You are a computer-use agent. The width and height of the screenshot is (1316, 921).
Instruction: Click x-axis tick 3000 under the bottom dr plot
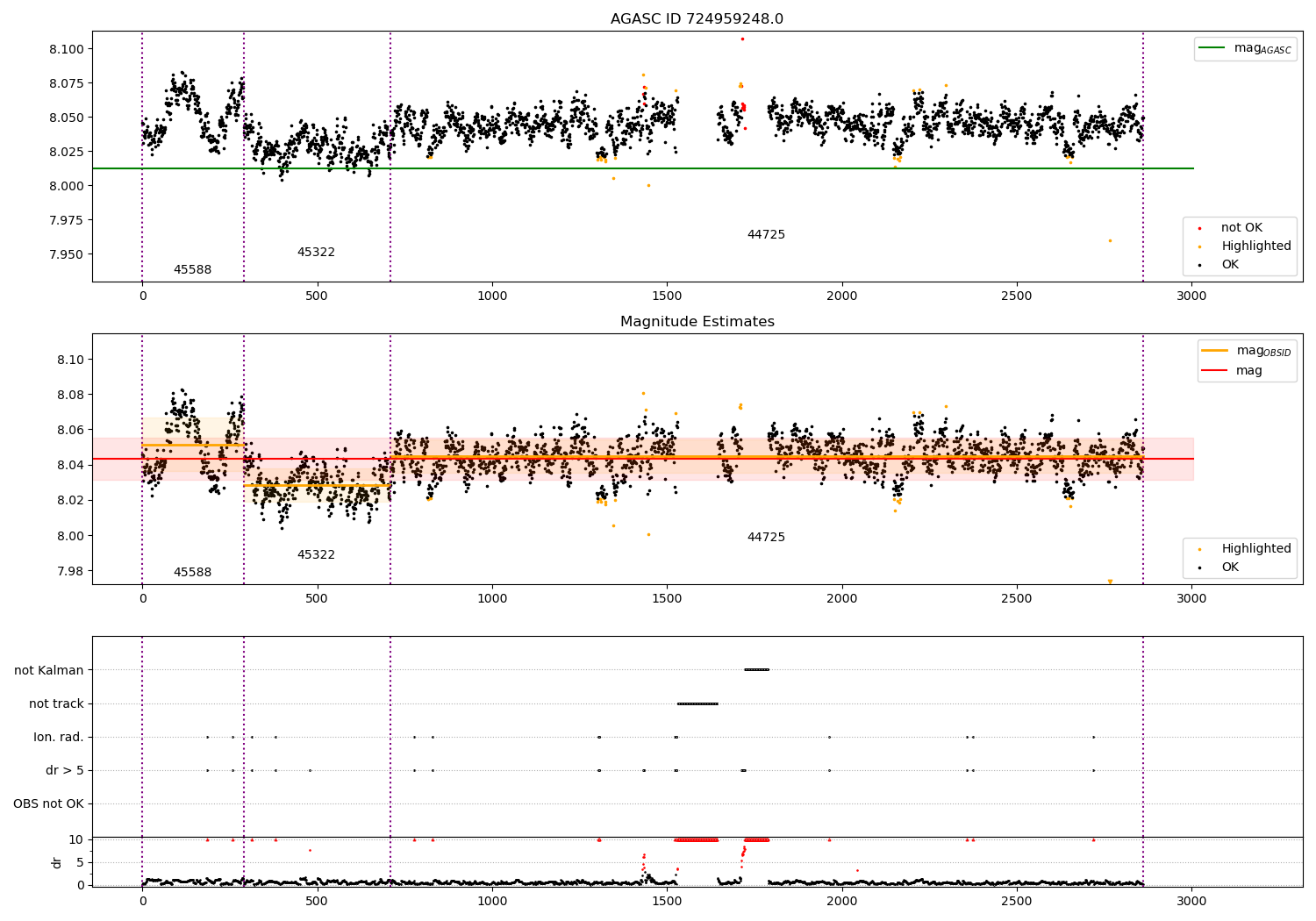point(1191,901)
